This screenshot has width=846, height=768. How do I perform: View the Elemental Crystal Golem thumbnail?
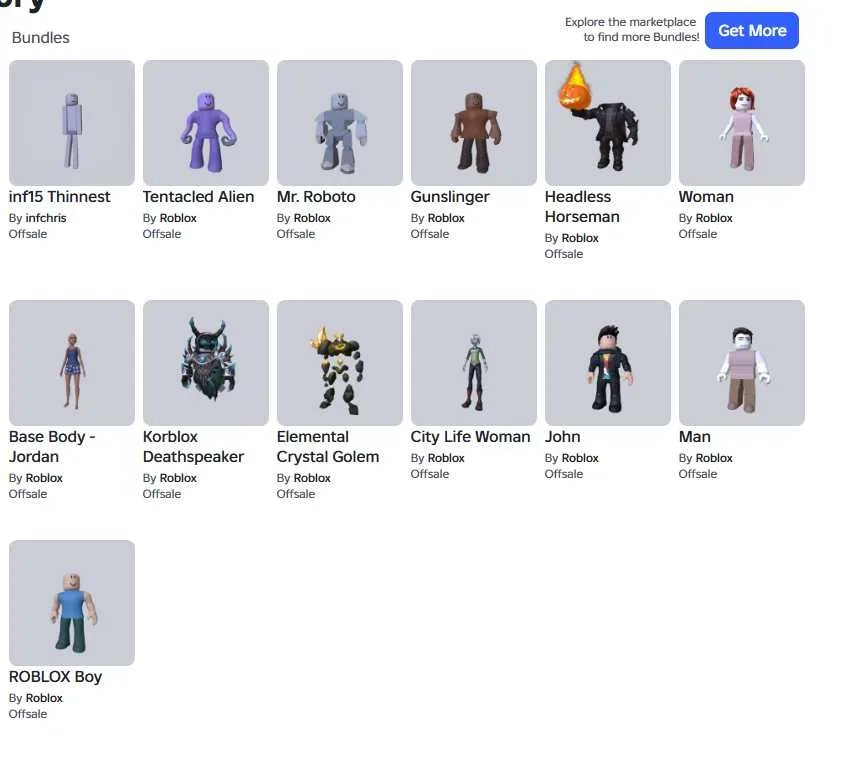340,363
